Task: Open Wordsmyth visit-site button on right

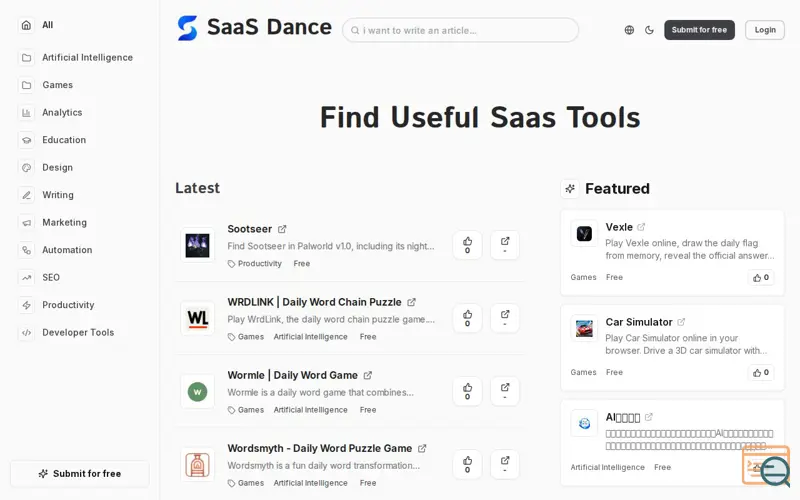Action: pyautogui.click(x=505, y=464)
